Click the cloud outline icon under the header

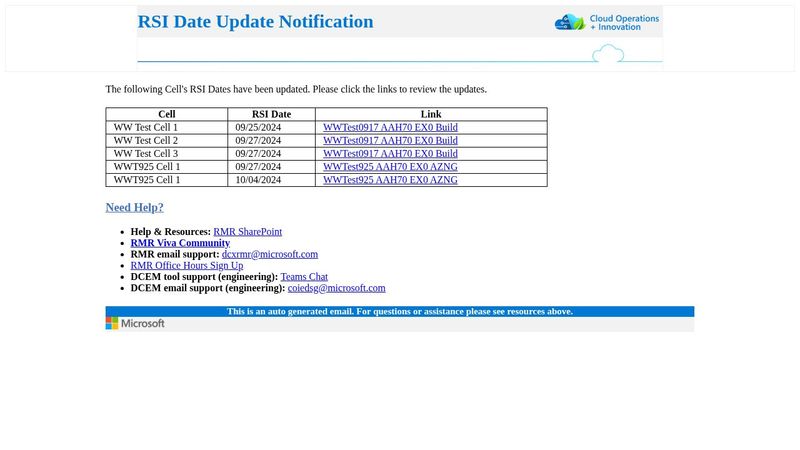[x=608, y=54]
